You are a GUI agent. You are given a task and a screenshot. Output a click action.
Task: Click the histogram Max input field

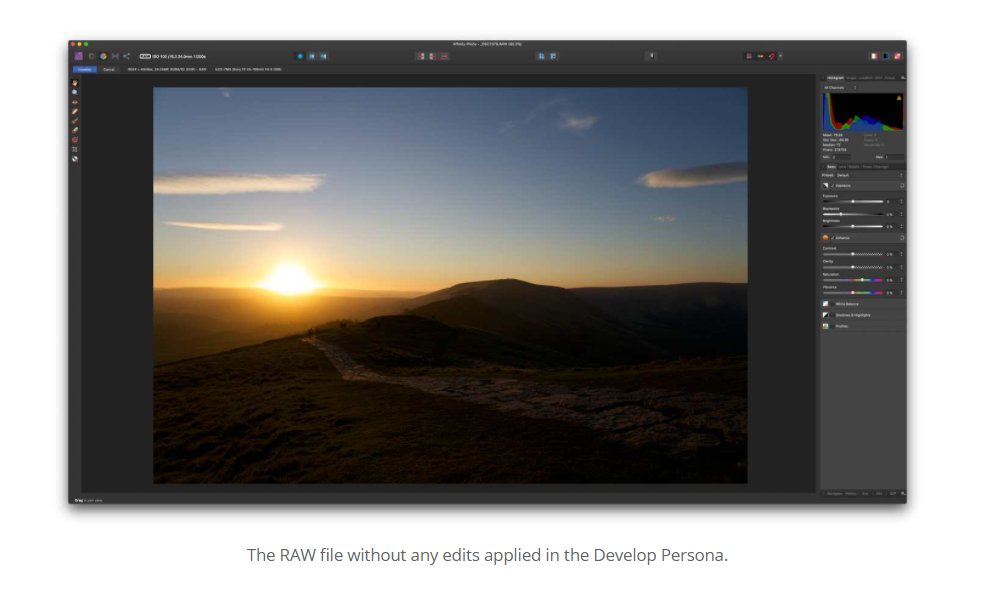pos(894,156)
